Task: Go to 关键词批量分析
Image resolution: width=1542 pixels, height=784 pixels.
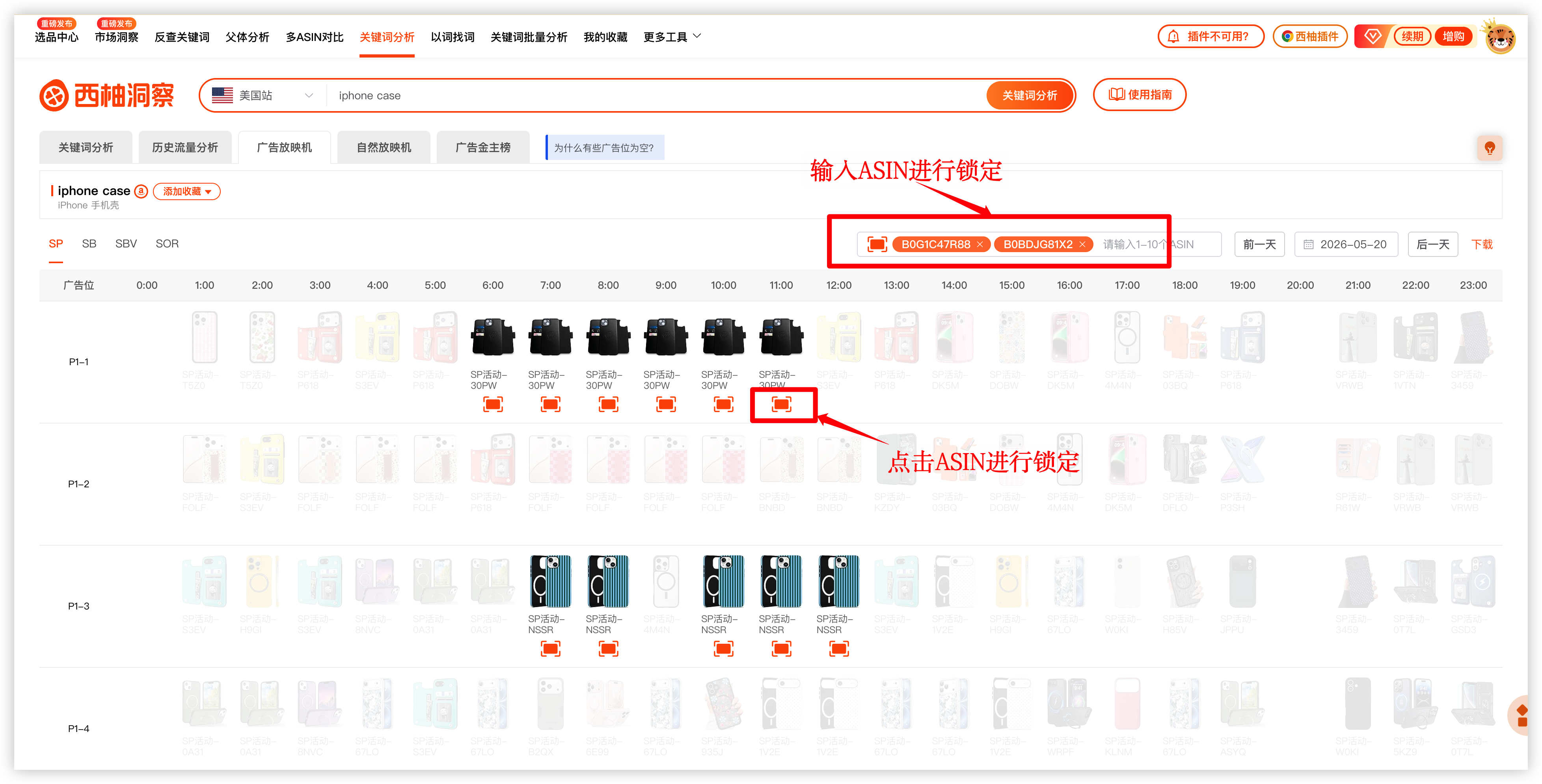Action: [x=529, y=37]
